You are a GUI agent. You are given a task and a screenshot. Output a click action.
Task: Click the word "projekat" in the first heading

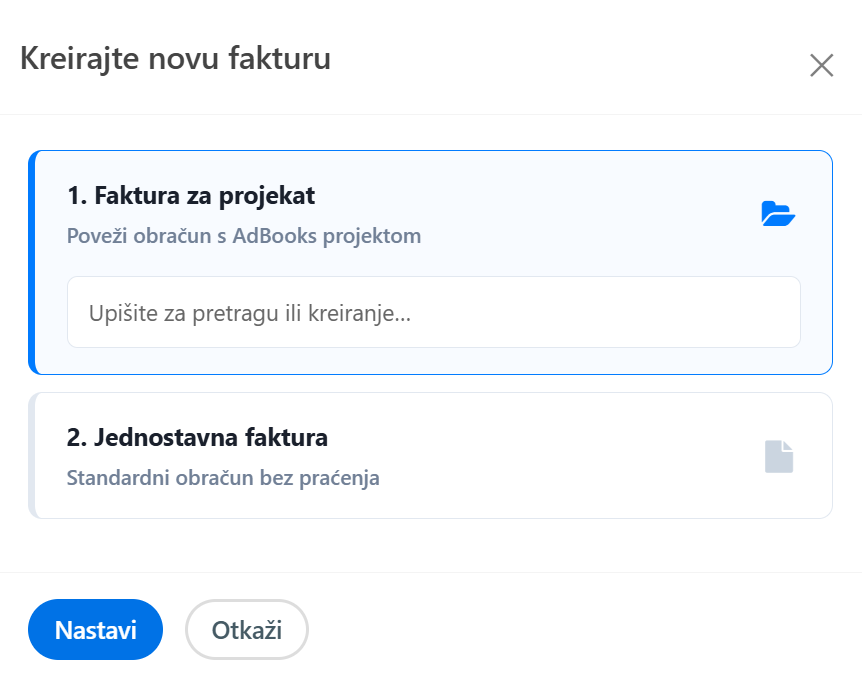tap(275, 196)
